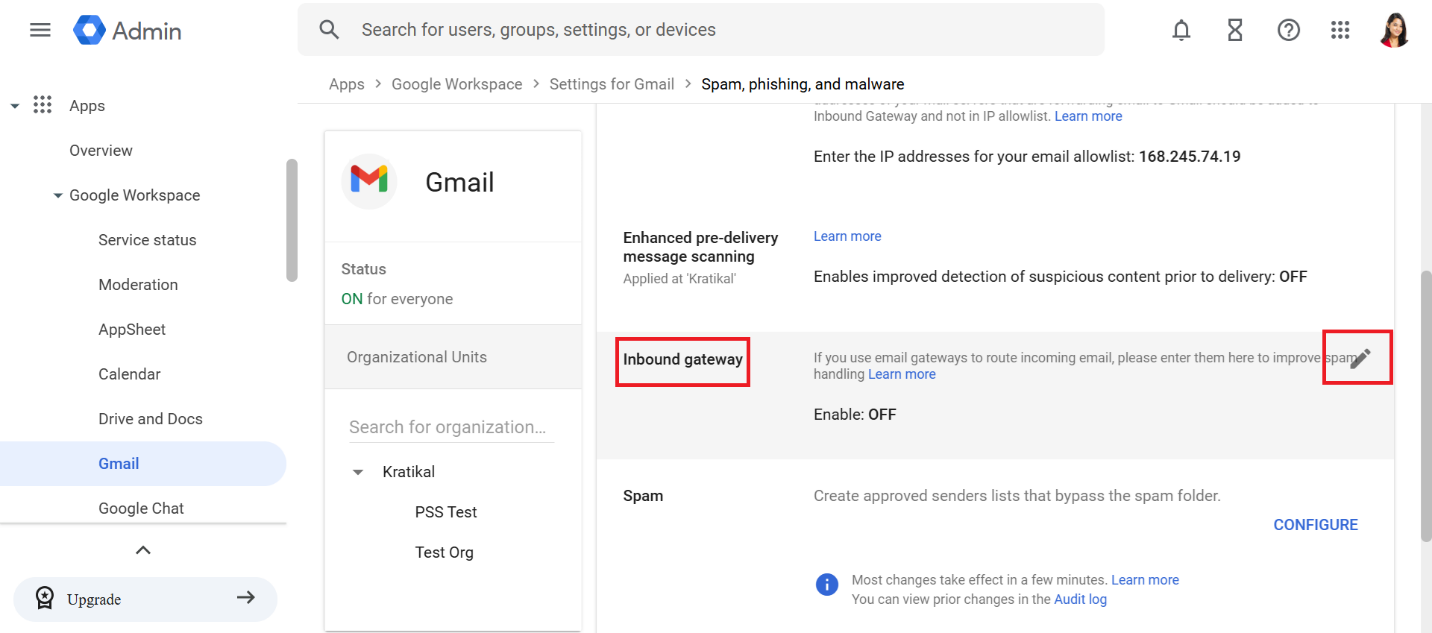Click Learn more for Enhanced pre-delivery scanning
This screenshot has height=633, width=1432.
[x=847, y=236]
